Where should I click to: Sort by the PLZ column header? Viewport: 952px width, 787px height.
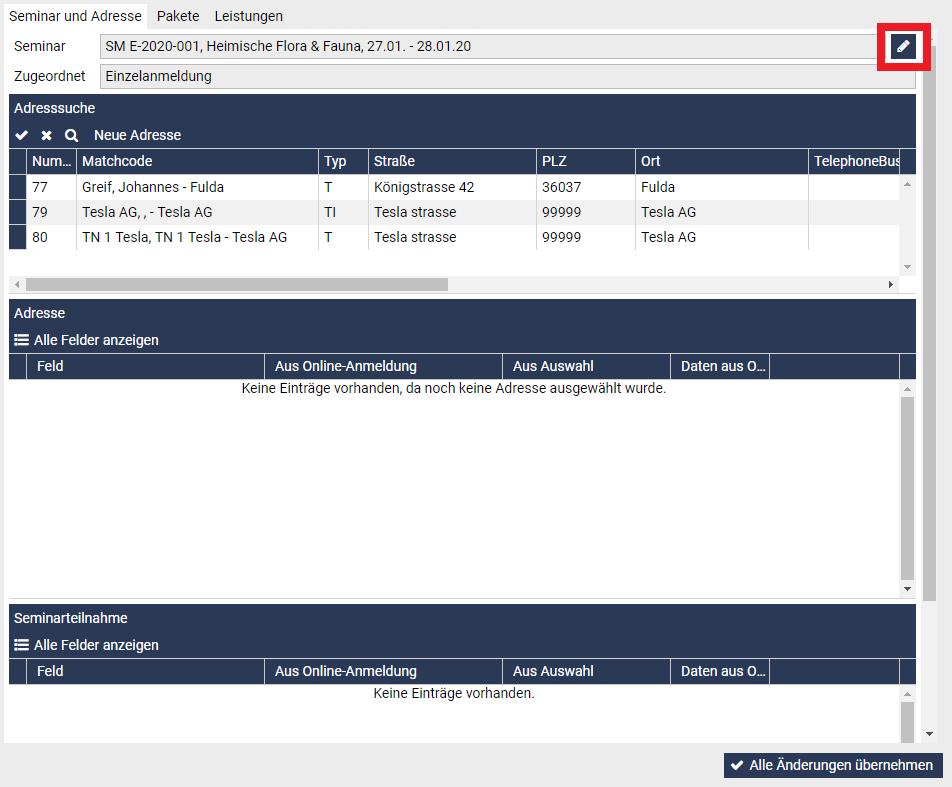585,161
